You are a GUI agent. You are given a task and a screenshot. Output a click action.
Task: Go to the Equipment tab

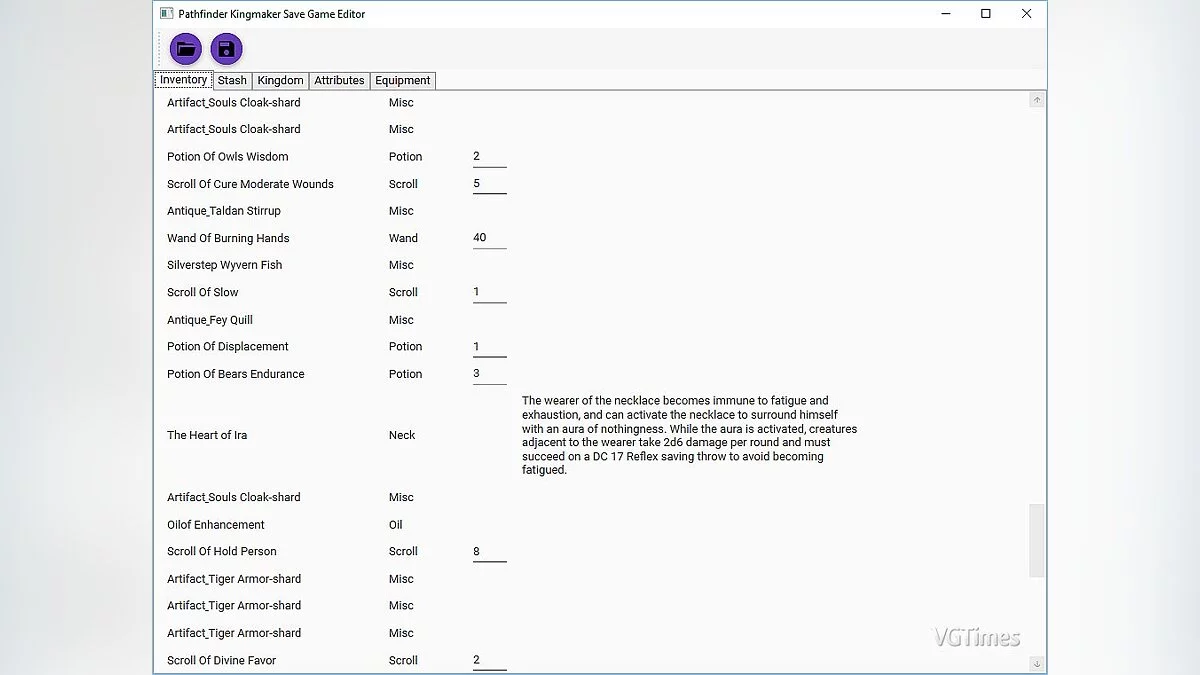(x=403, y=81)
